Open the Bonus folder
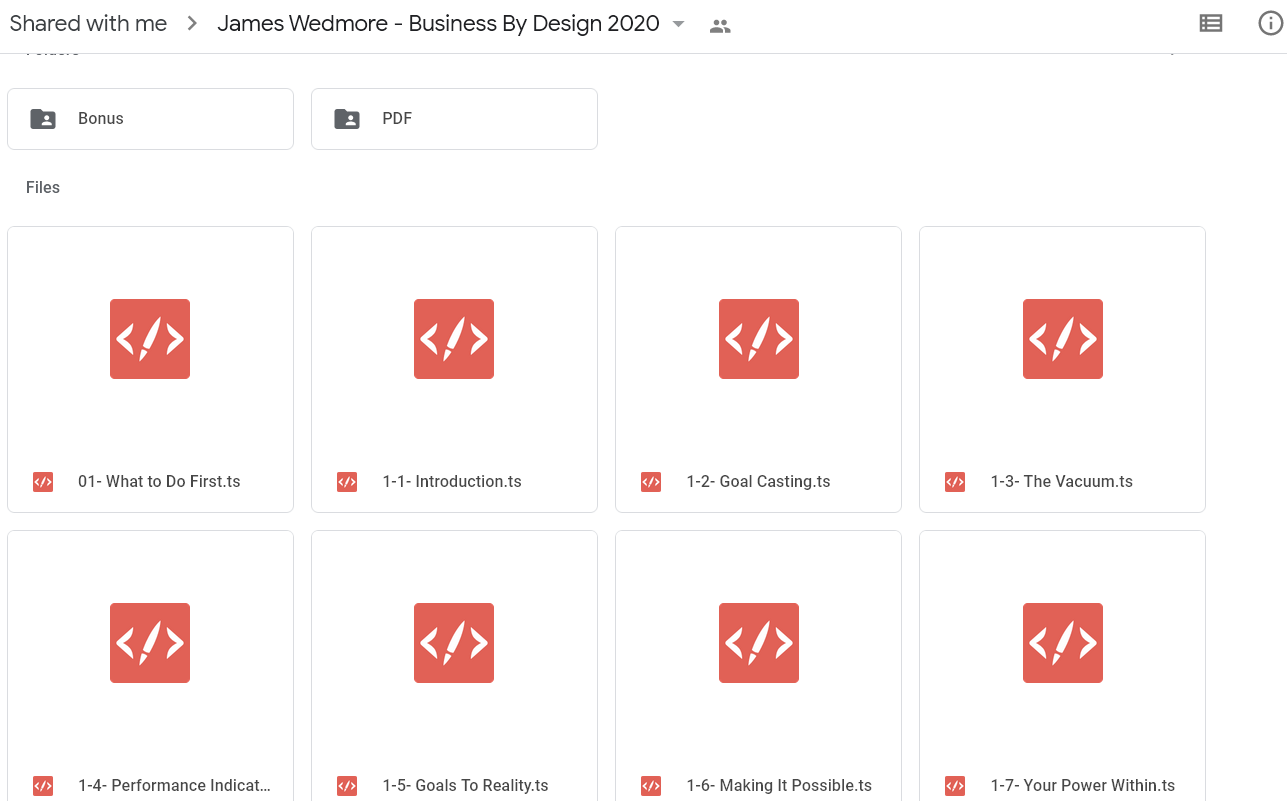This screenshot has width=1287, height=801. pos(150,119)
